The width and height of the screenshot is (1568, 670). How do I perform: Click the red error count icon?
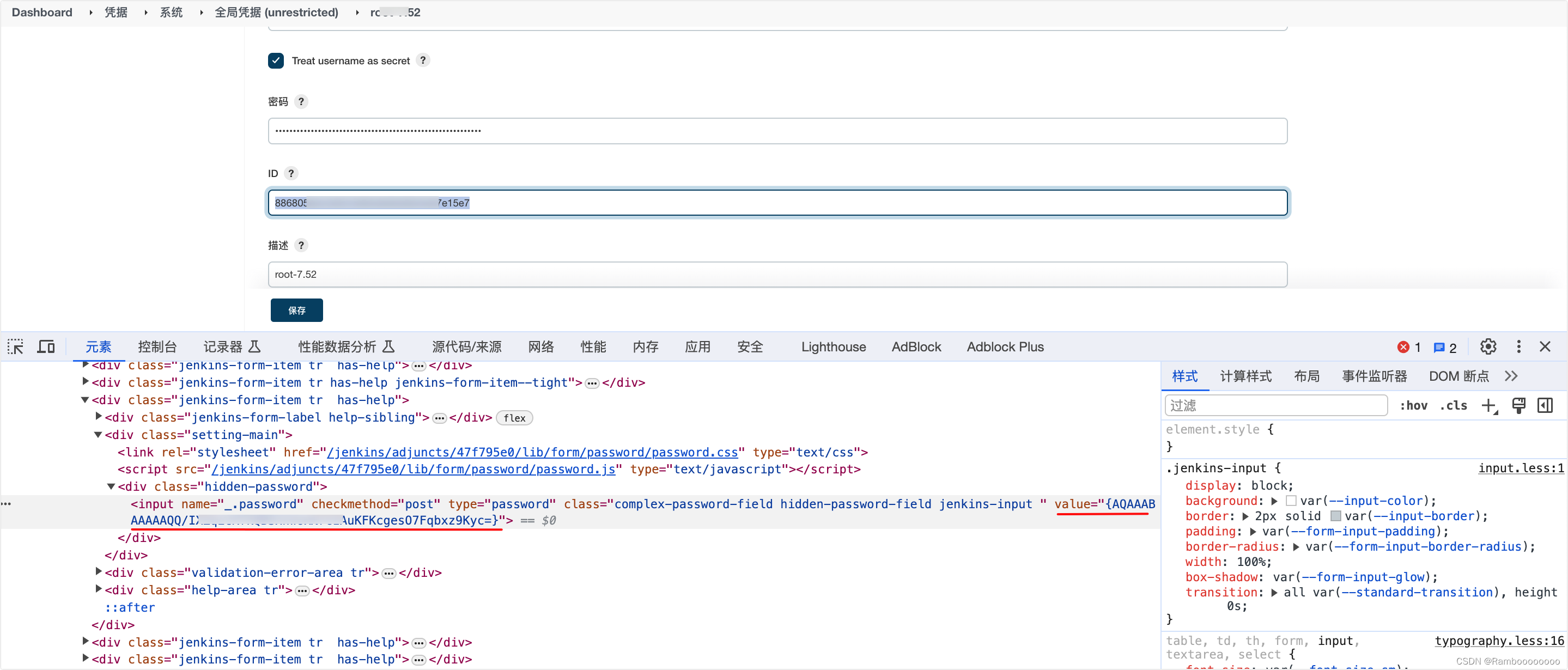click(1403, 348)
